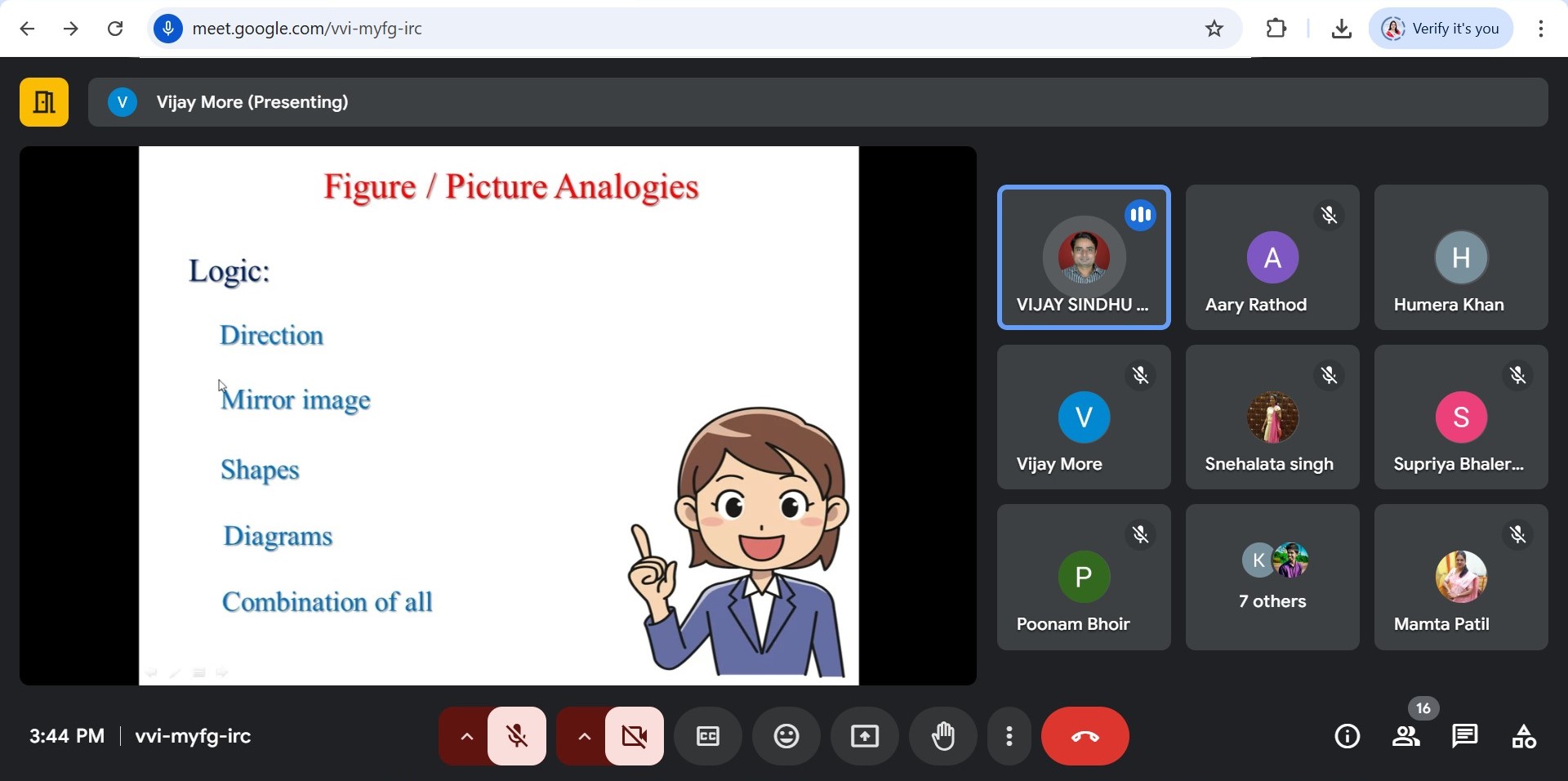Unmute the microphone
Screen dimensions: 1568x781
[x=517, y=736]
